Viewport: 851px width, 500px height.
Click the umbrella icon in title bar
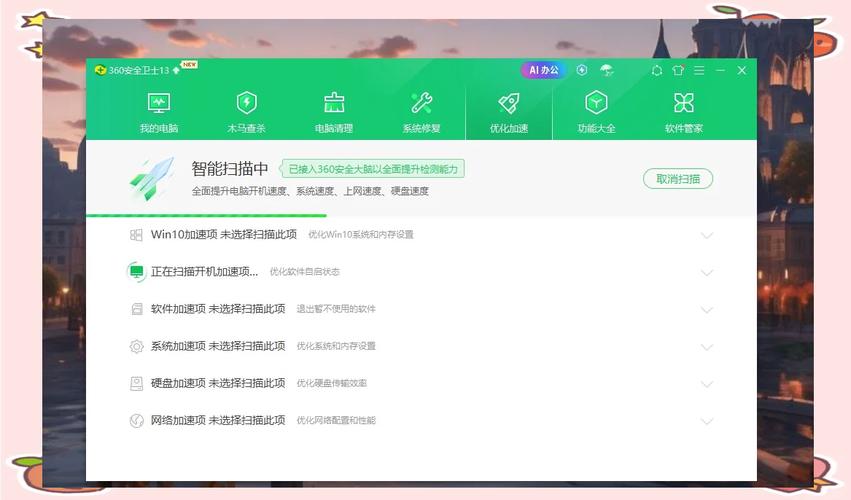606,70
